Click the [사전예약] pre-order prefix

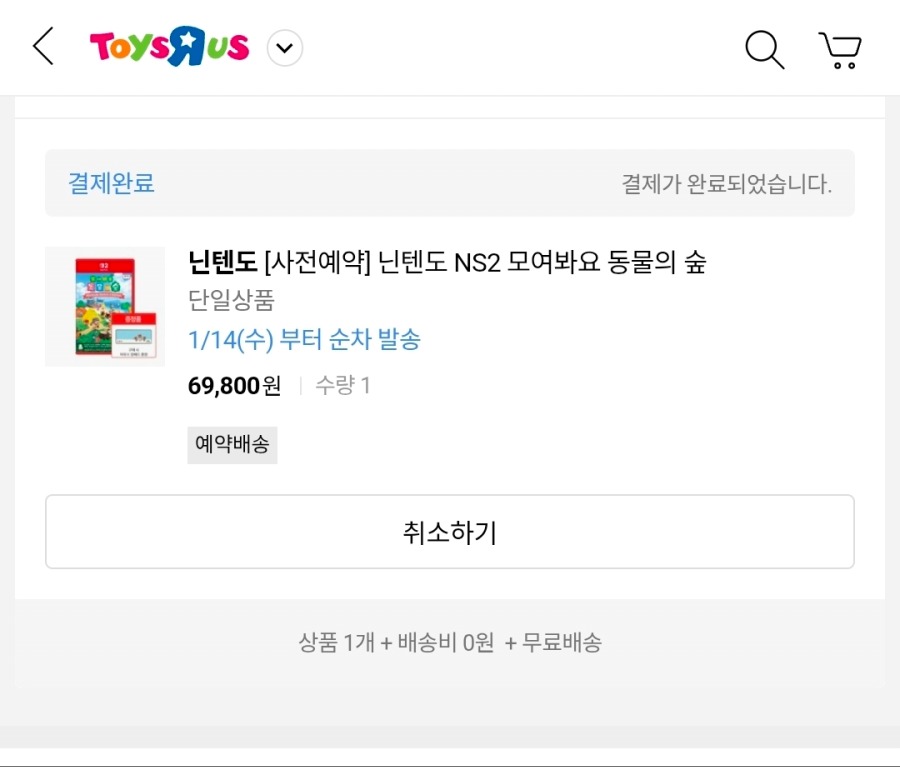pyautogui.click(x=317, y=263)
